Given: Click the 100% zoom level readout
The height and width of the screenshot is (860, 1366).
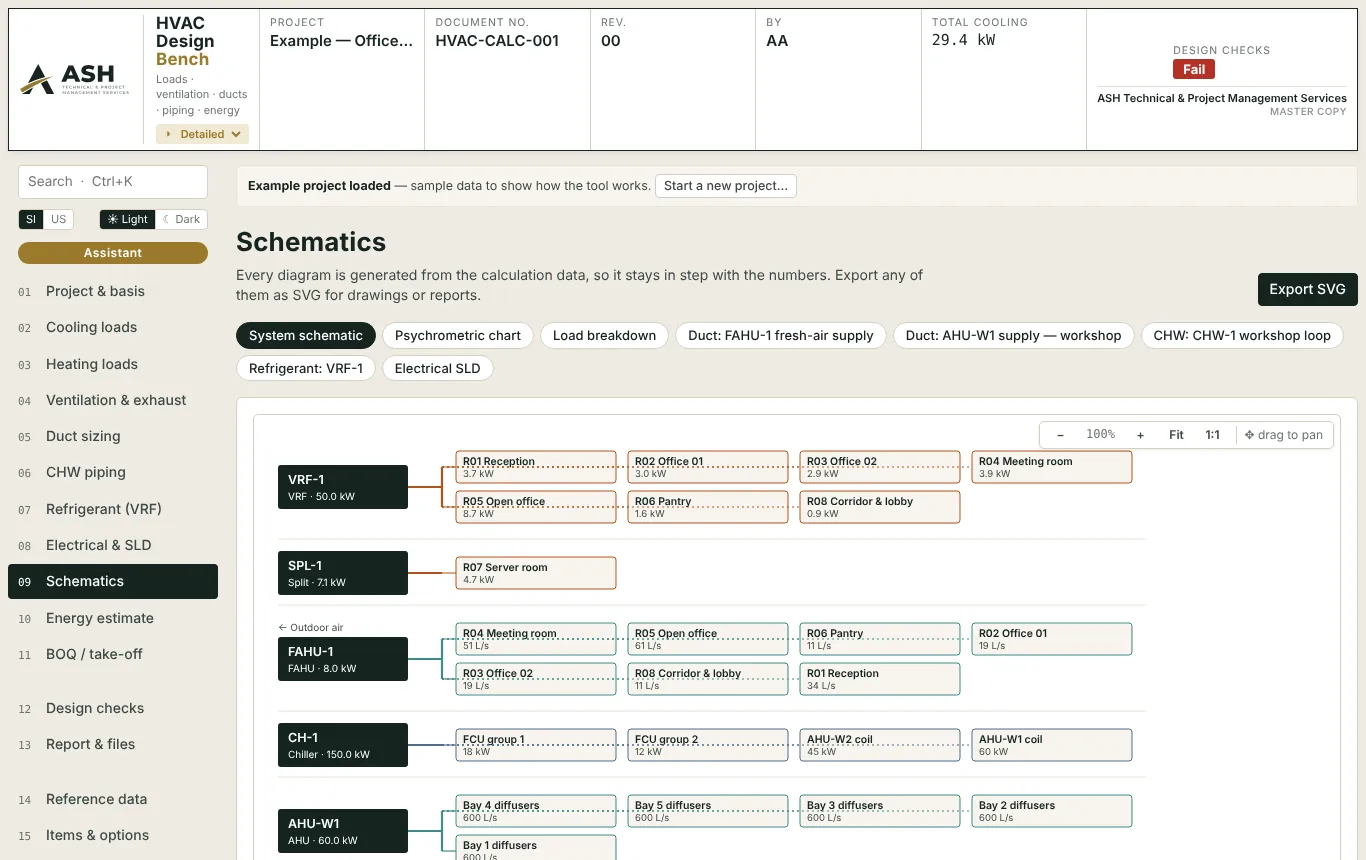Looking at the screenshot, I should [1100, 435].
